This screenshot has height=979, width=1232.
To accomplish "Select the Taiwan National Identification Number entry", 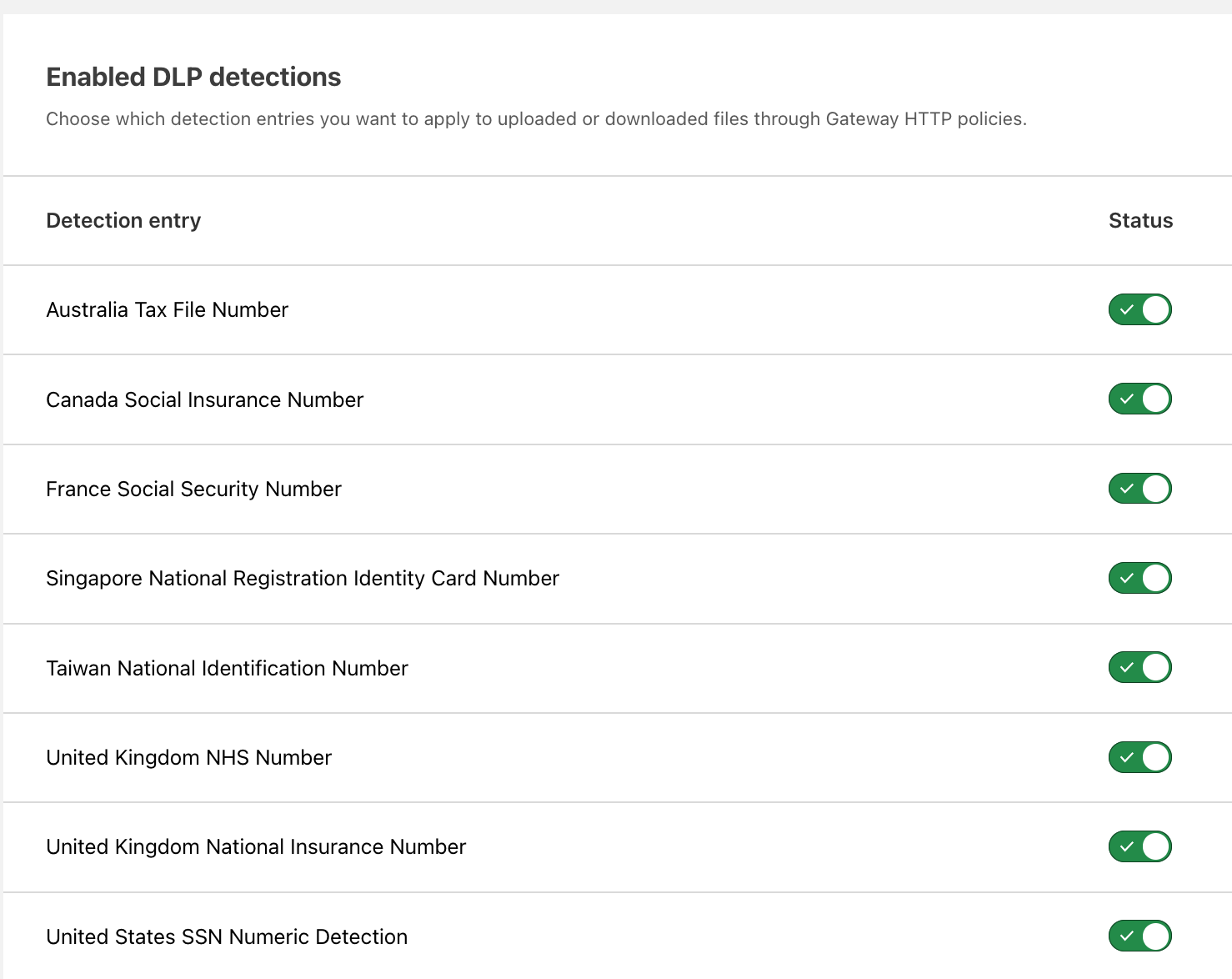I will (227, 668).
